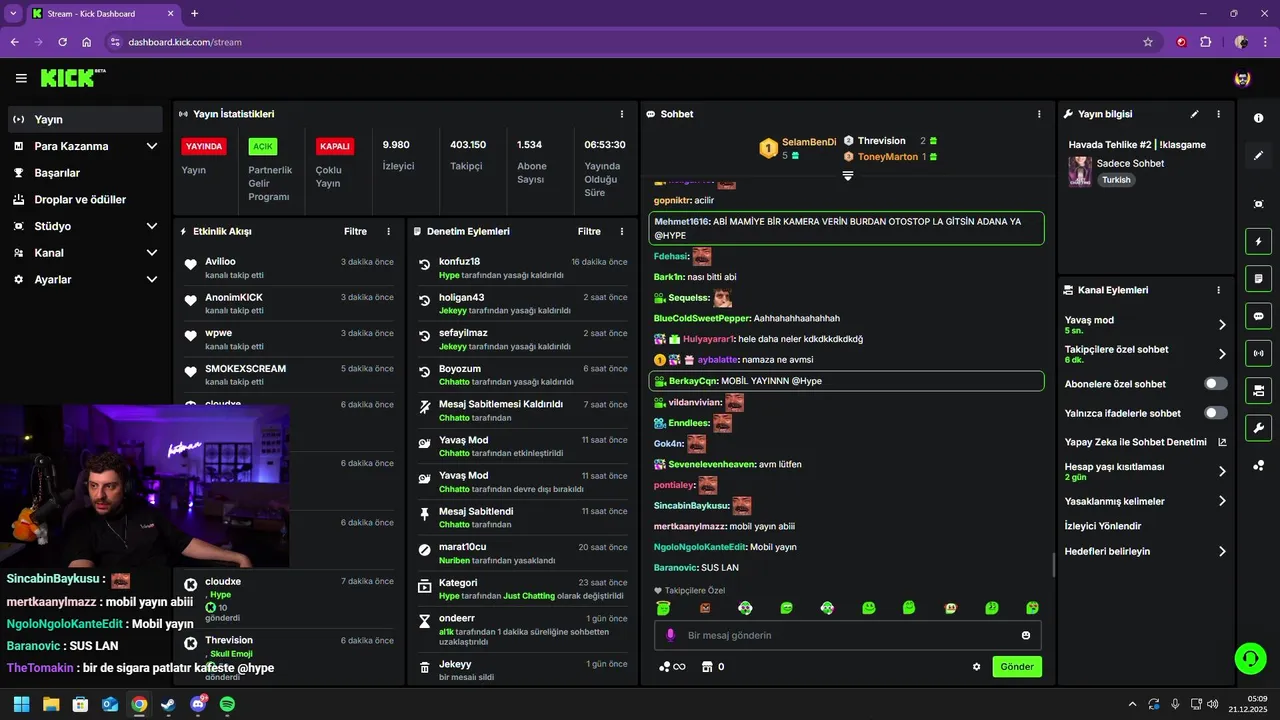This screenshot has height=720, width=1280.
Task: Click the pencil edit icon in Yayın bilgisi
Action: pos(1194,114)
